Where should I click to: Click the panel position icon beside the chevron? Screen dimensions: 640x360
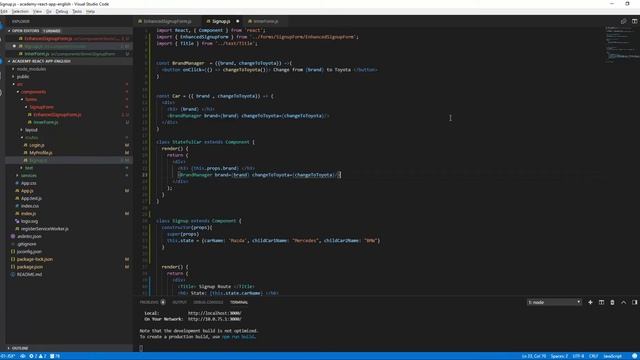(634, 302)
